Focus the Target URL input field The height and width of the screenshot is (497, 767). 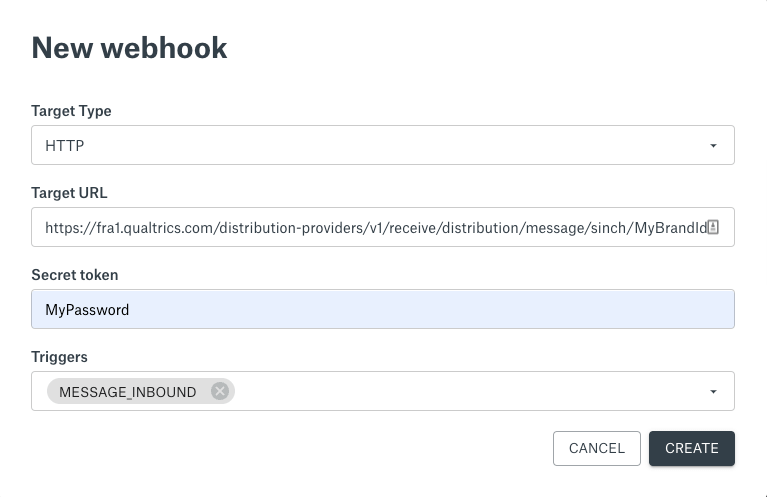[x=383, y=227]
